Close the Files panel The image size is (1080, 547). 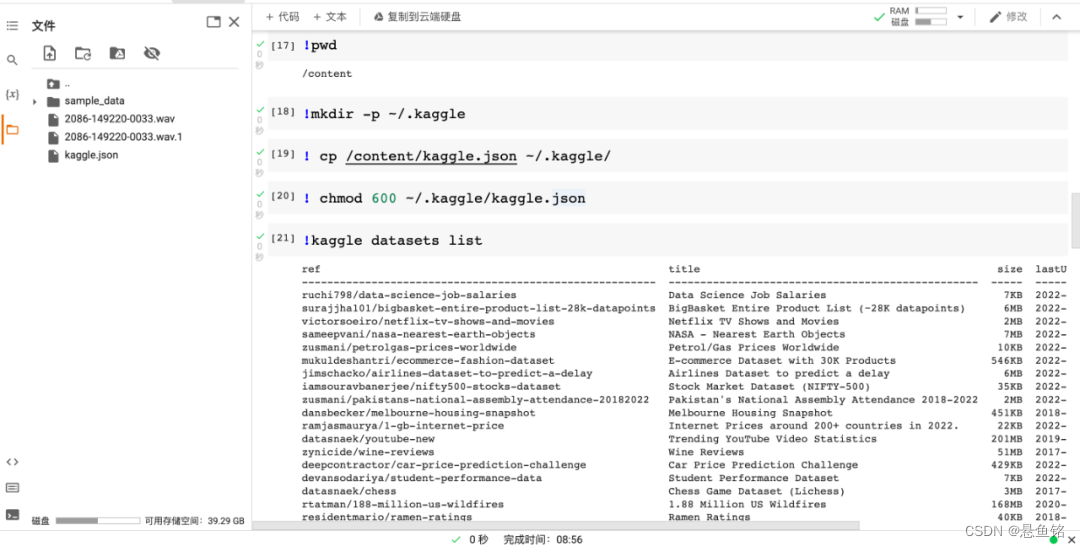point(234,22)
